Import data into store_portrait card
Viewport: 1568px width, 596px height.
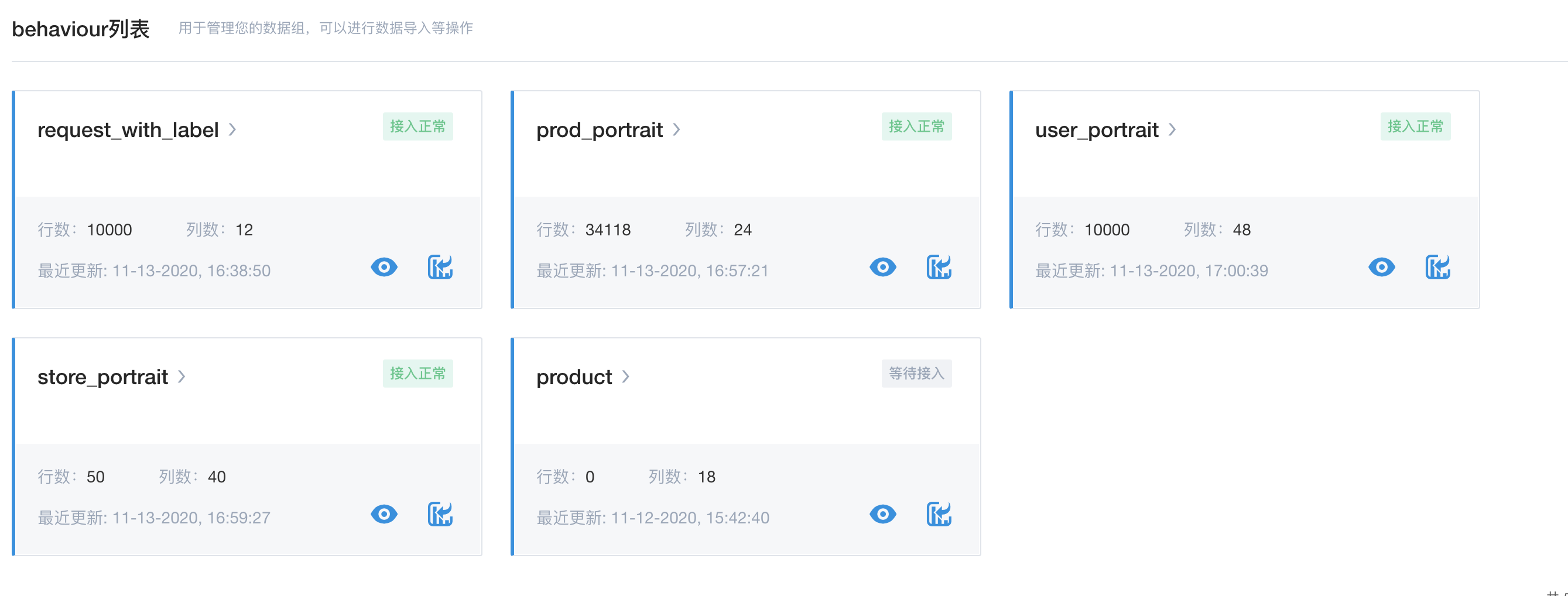440,515
